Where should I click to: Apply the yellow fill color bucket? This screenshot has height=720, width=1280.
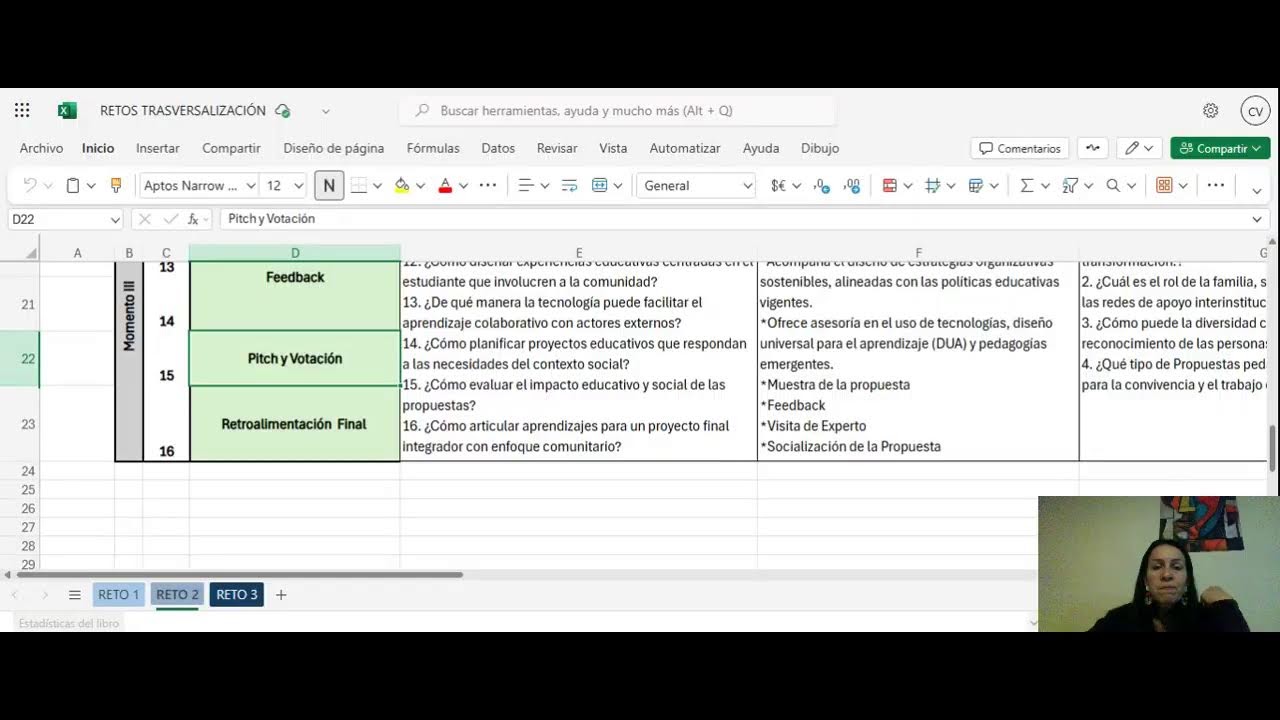tap(402, 185)
